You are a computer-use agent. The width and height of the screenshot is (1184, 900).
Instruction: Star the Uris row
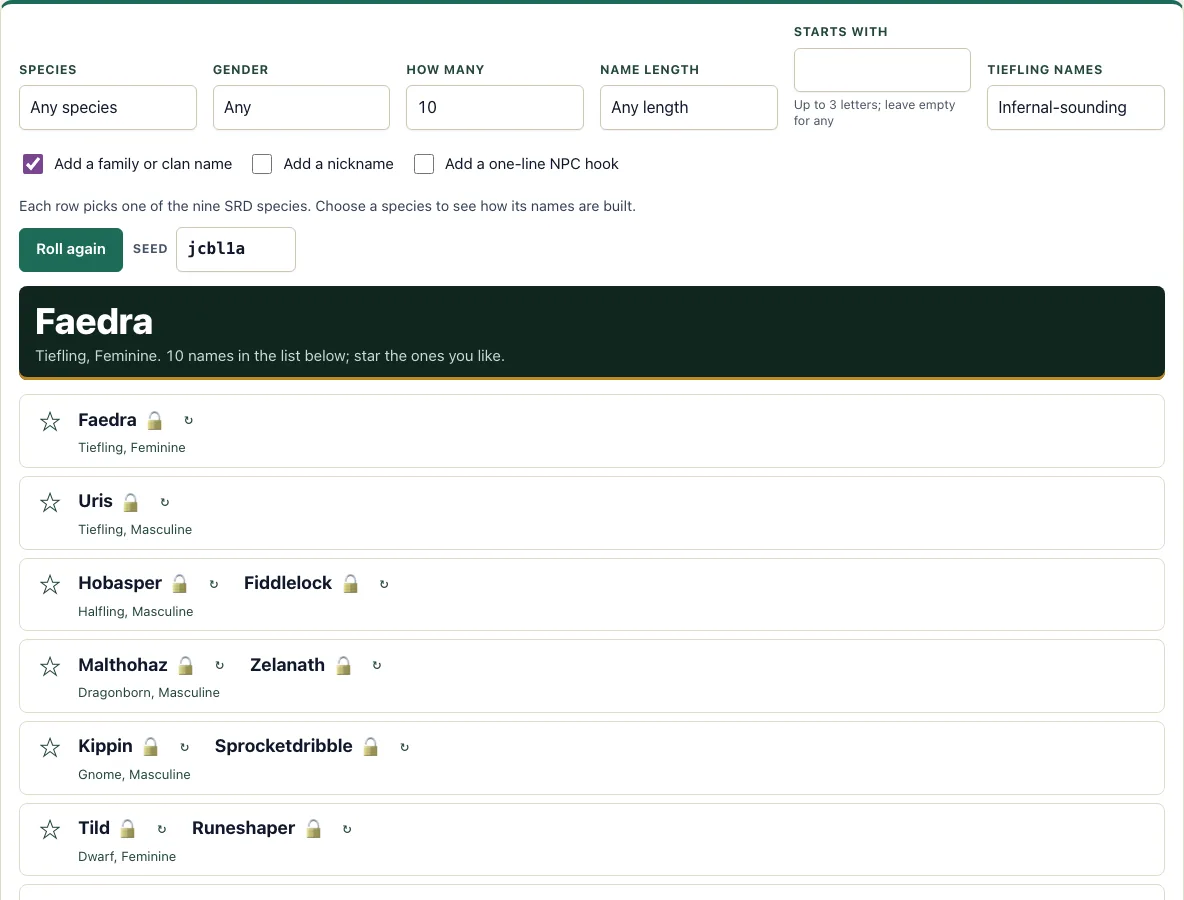(x=50, y=502)
